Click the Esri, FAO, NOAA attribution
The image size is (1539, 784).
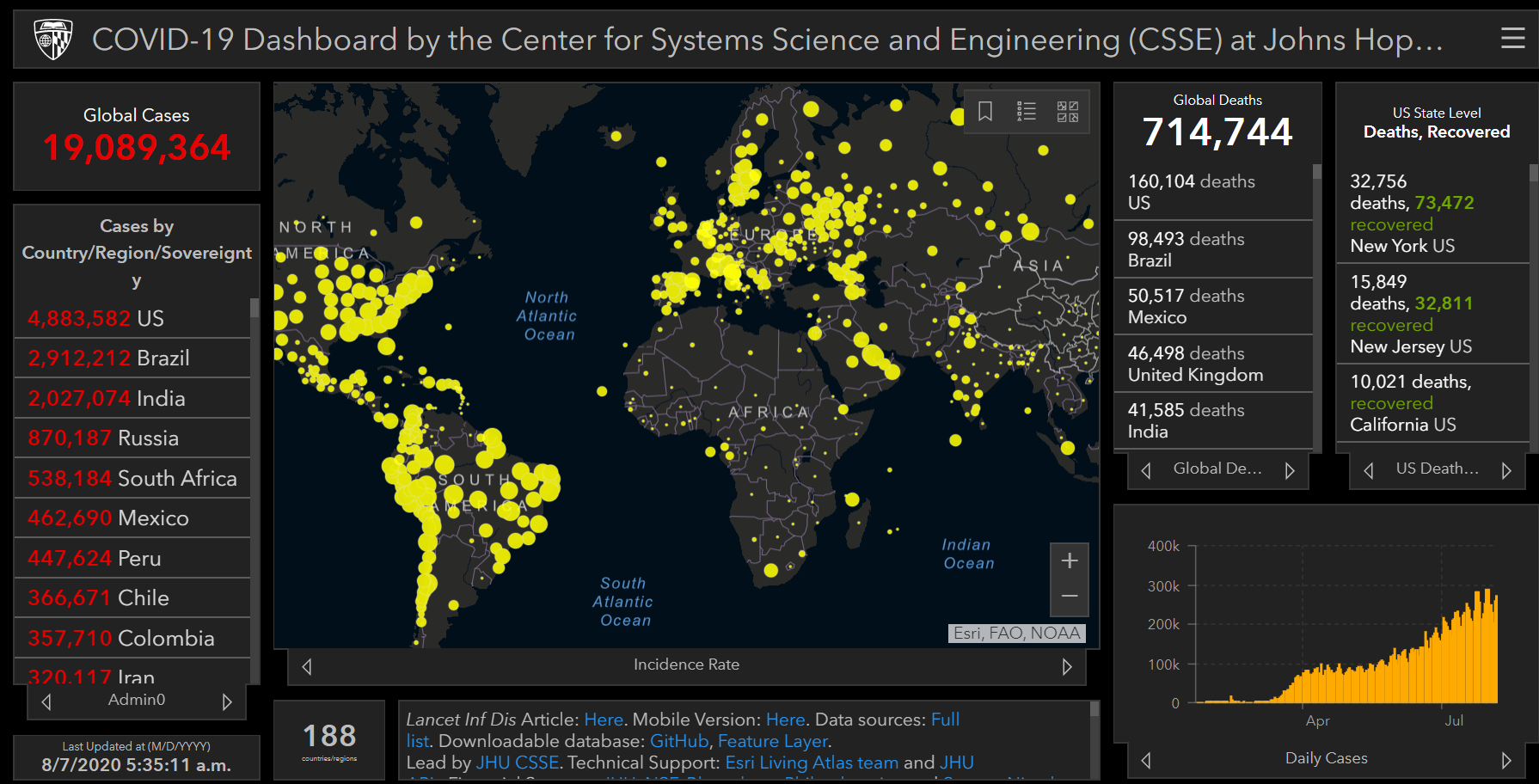1016,634
